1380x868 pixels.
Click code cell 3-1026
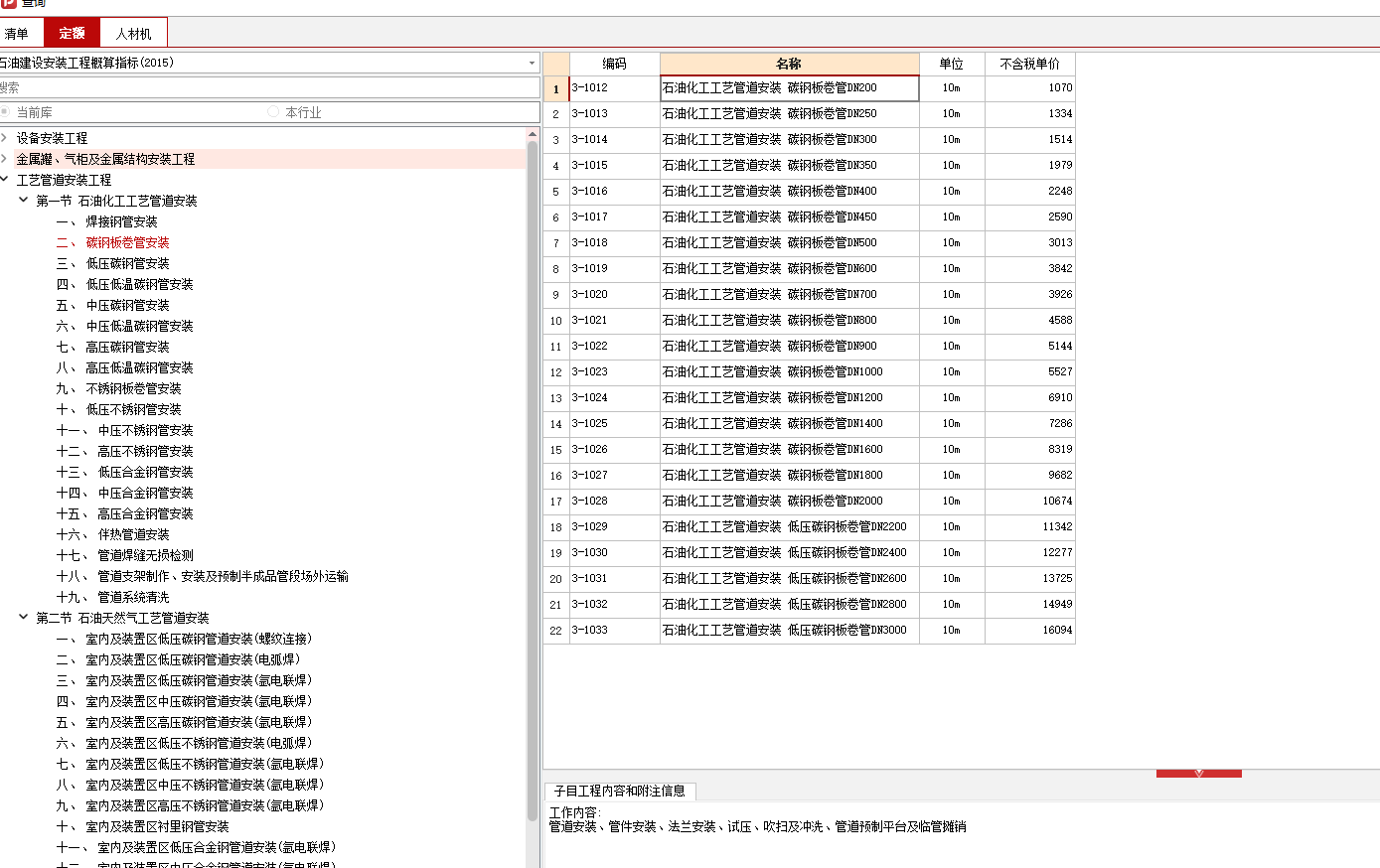point(614,449)
